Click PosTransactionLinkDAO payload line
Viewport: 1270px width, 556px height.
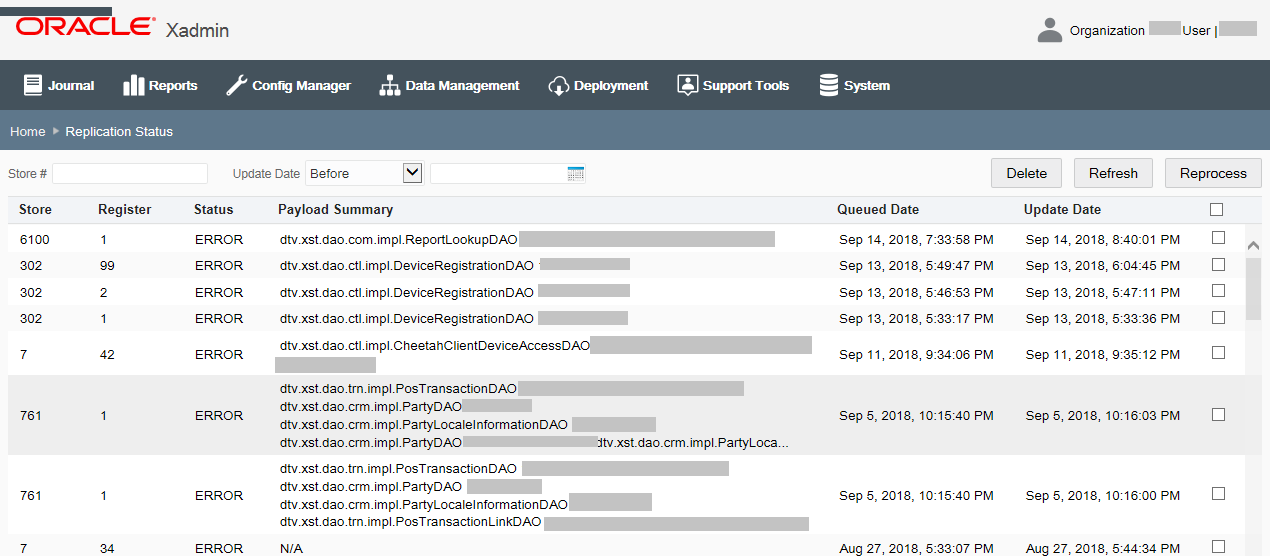coord(410,522)
